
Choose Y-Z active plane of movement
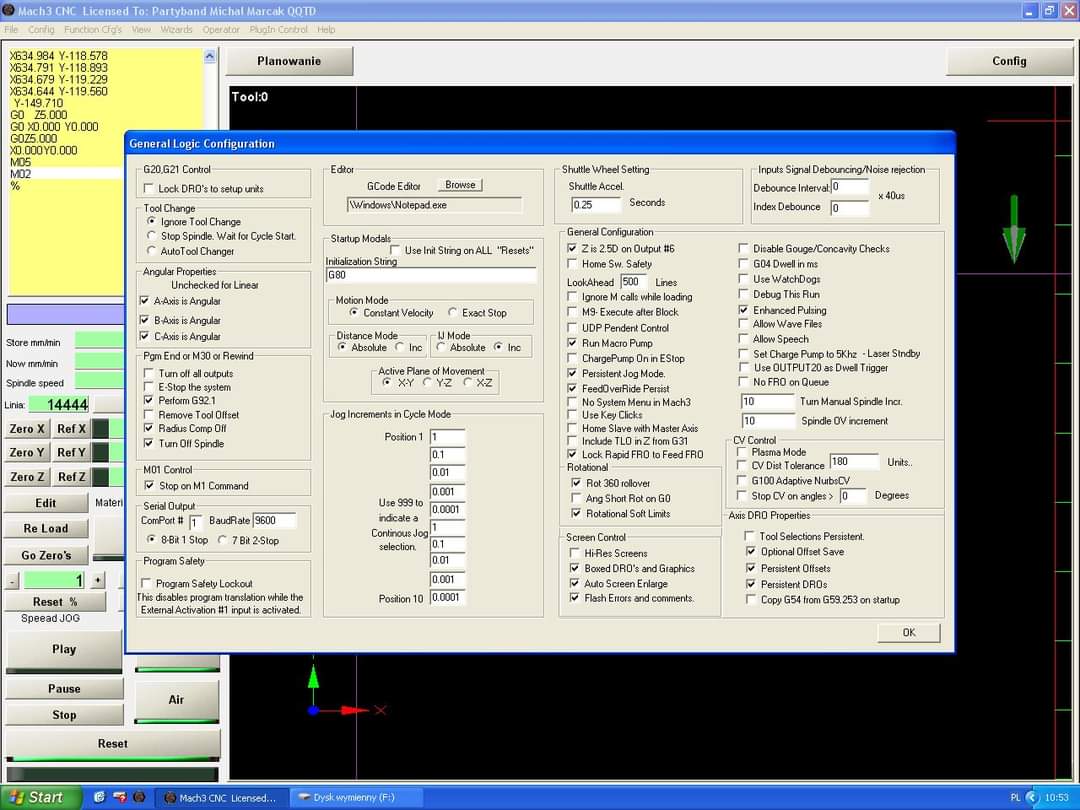coord(427,382)
